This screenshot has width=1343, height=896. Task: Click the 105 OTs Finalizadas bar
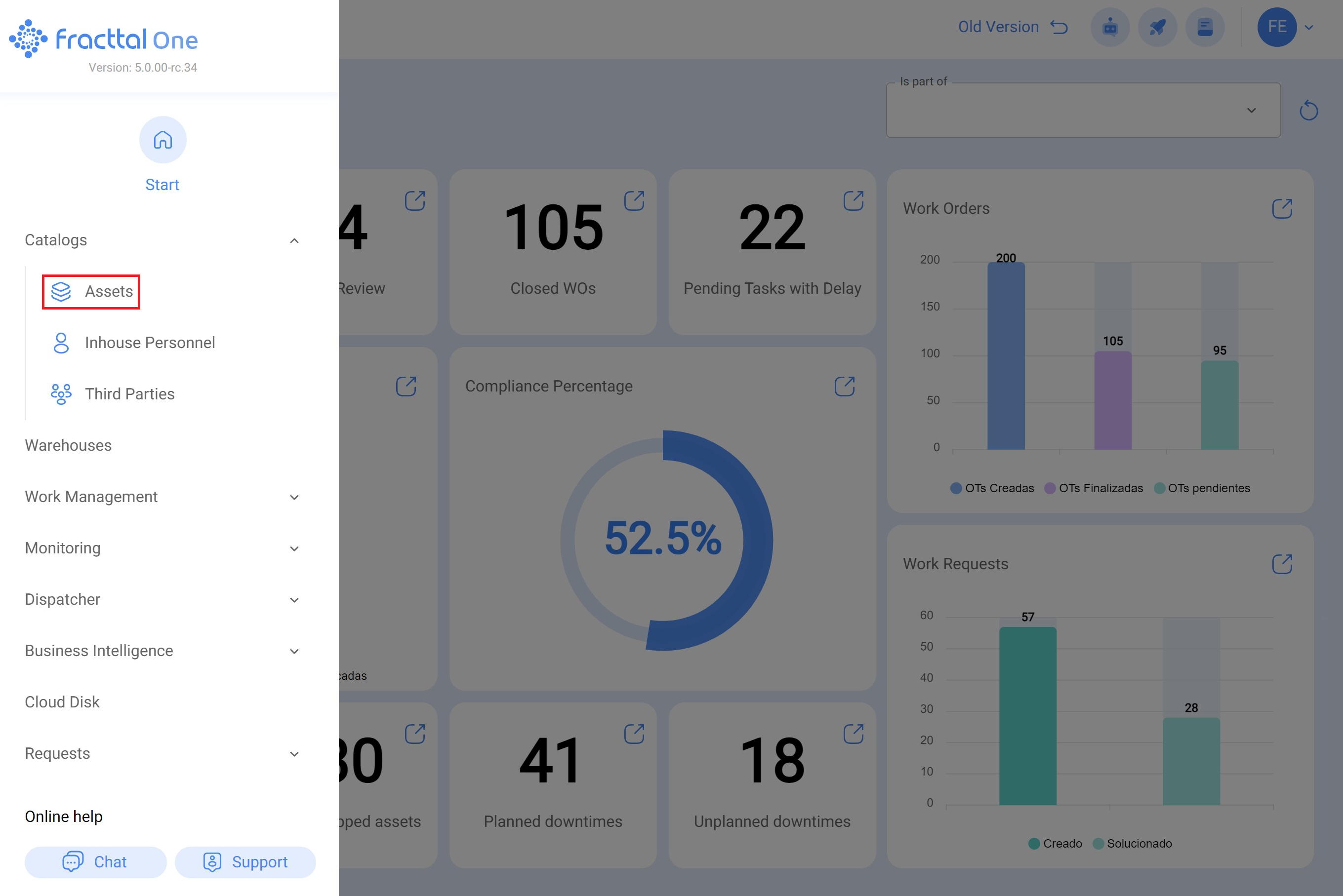(1113, 400)
